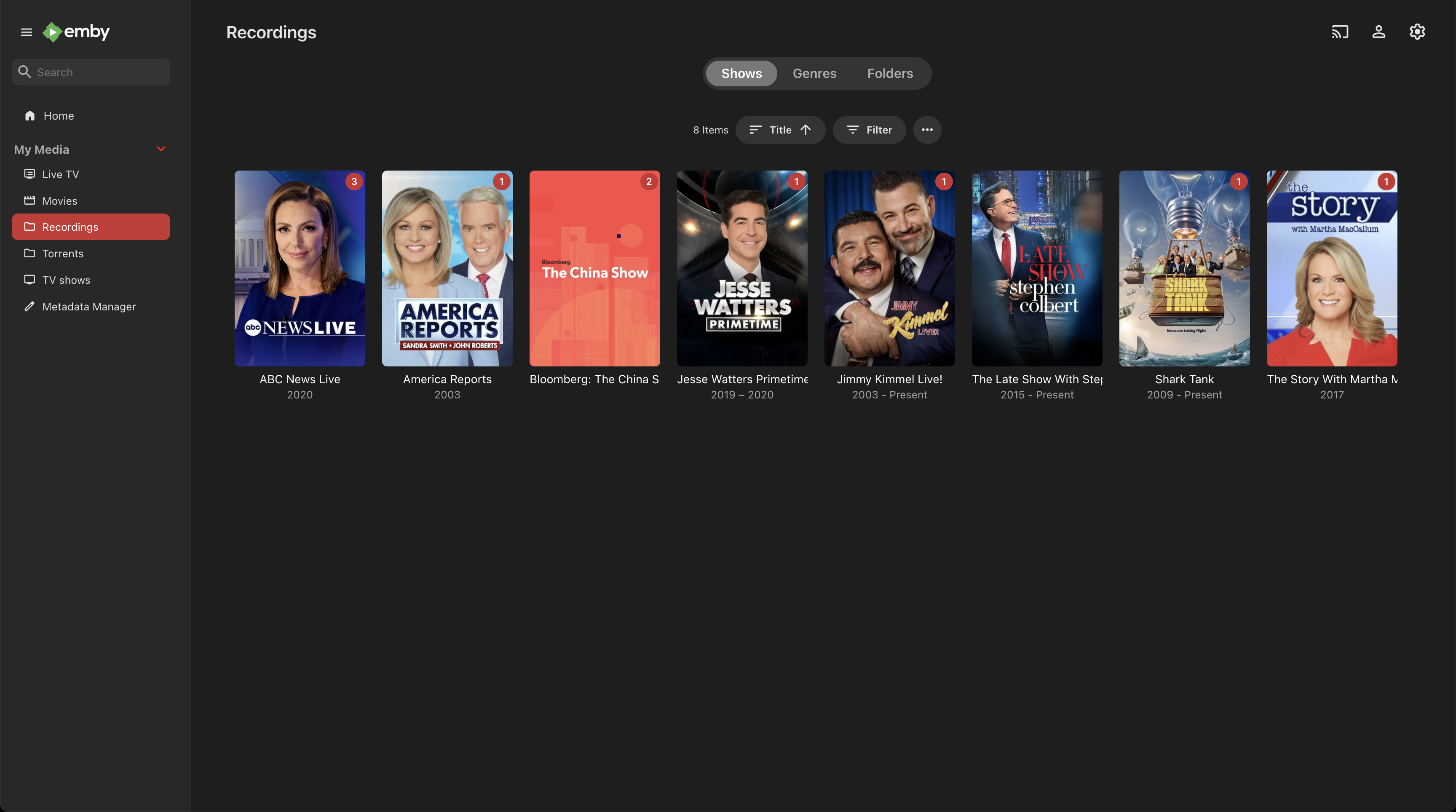Image resolution: width=1456 pixels, height=812 pixels.
Task: Open Torrents library in sidebar
Action: tap(91, 253)
